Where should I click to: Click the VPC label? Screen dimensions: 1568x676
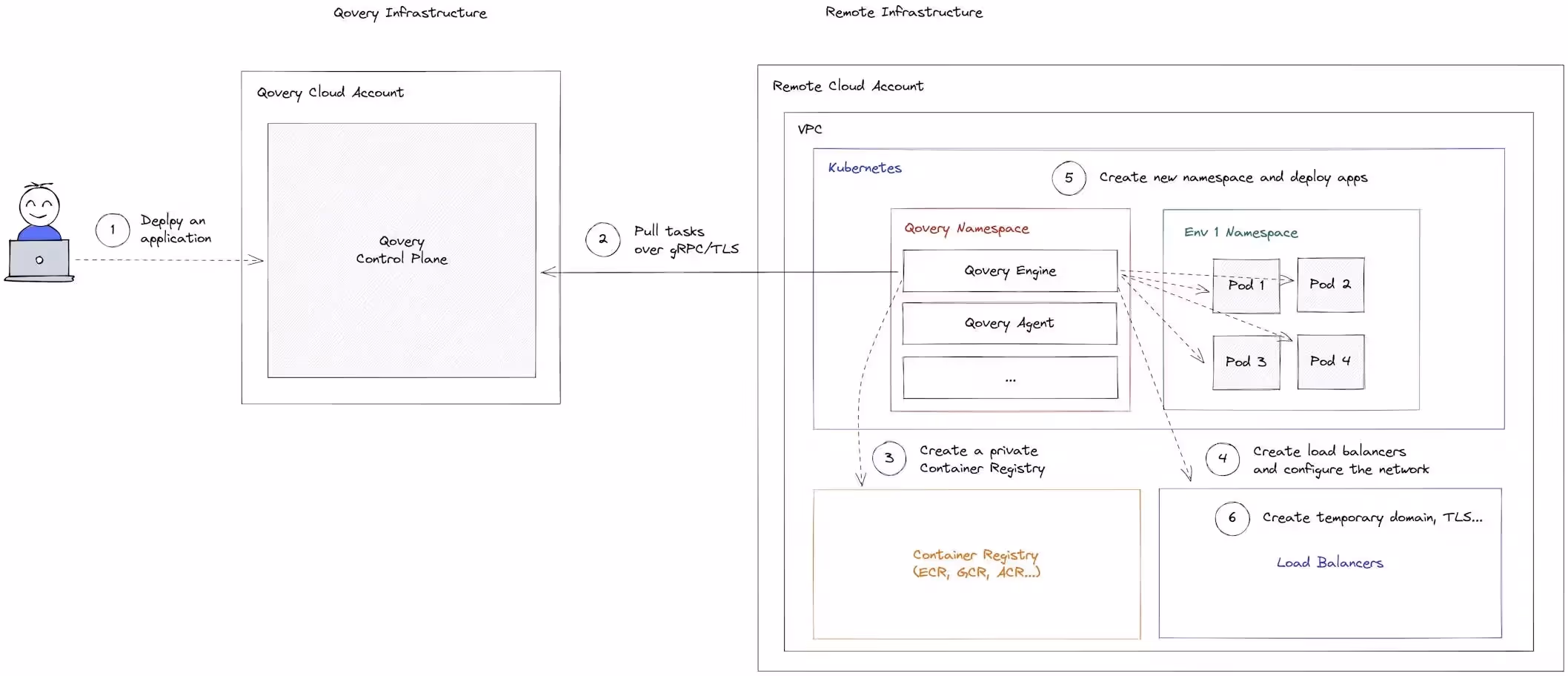(x=809, y=129)
